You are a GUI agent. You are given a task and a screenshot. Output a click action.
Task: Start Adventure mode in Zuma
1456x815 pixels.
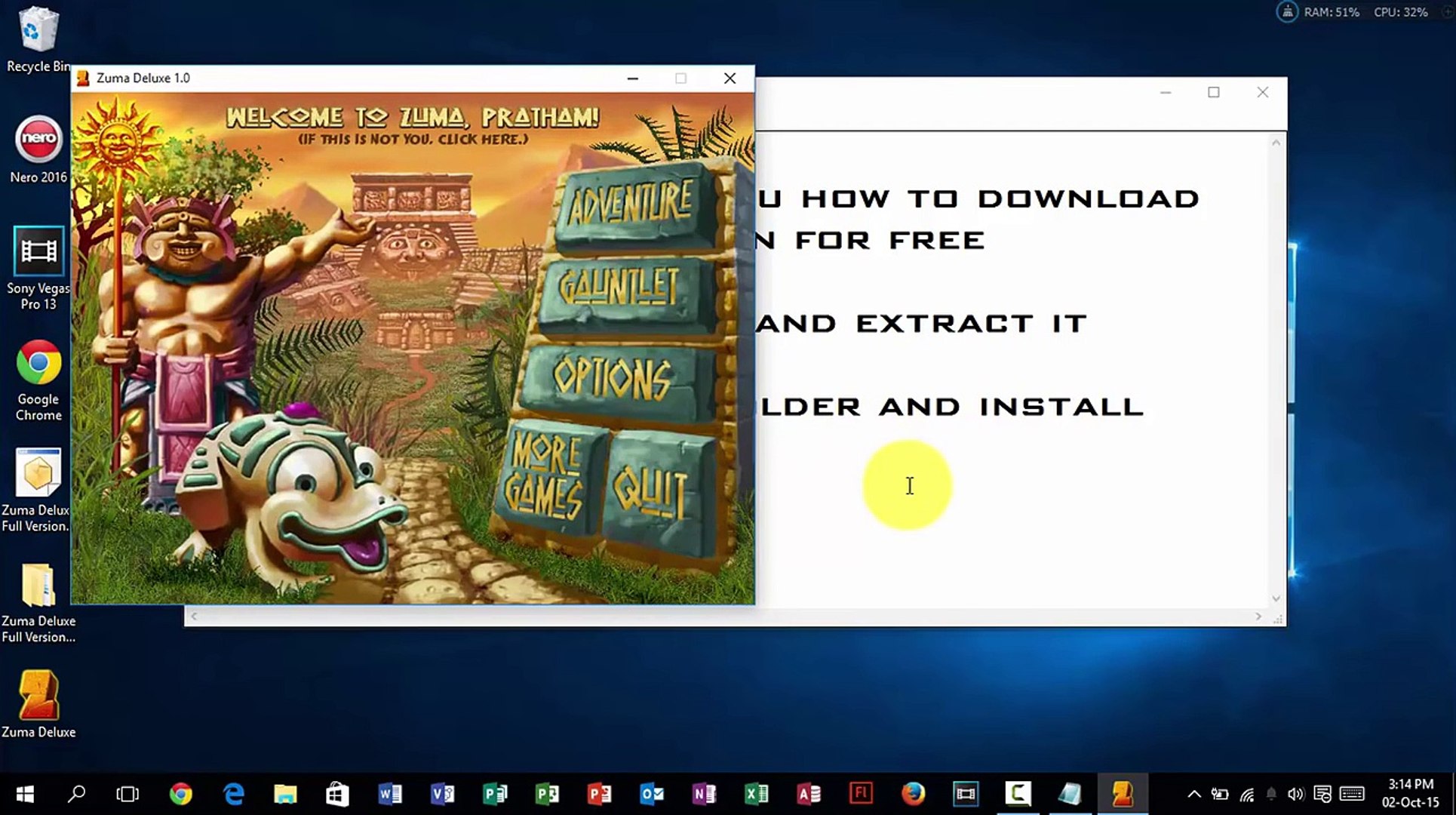coord(631,204)
